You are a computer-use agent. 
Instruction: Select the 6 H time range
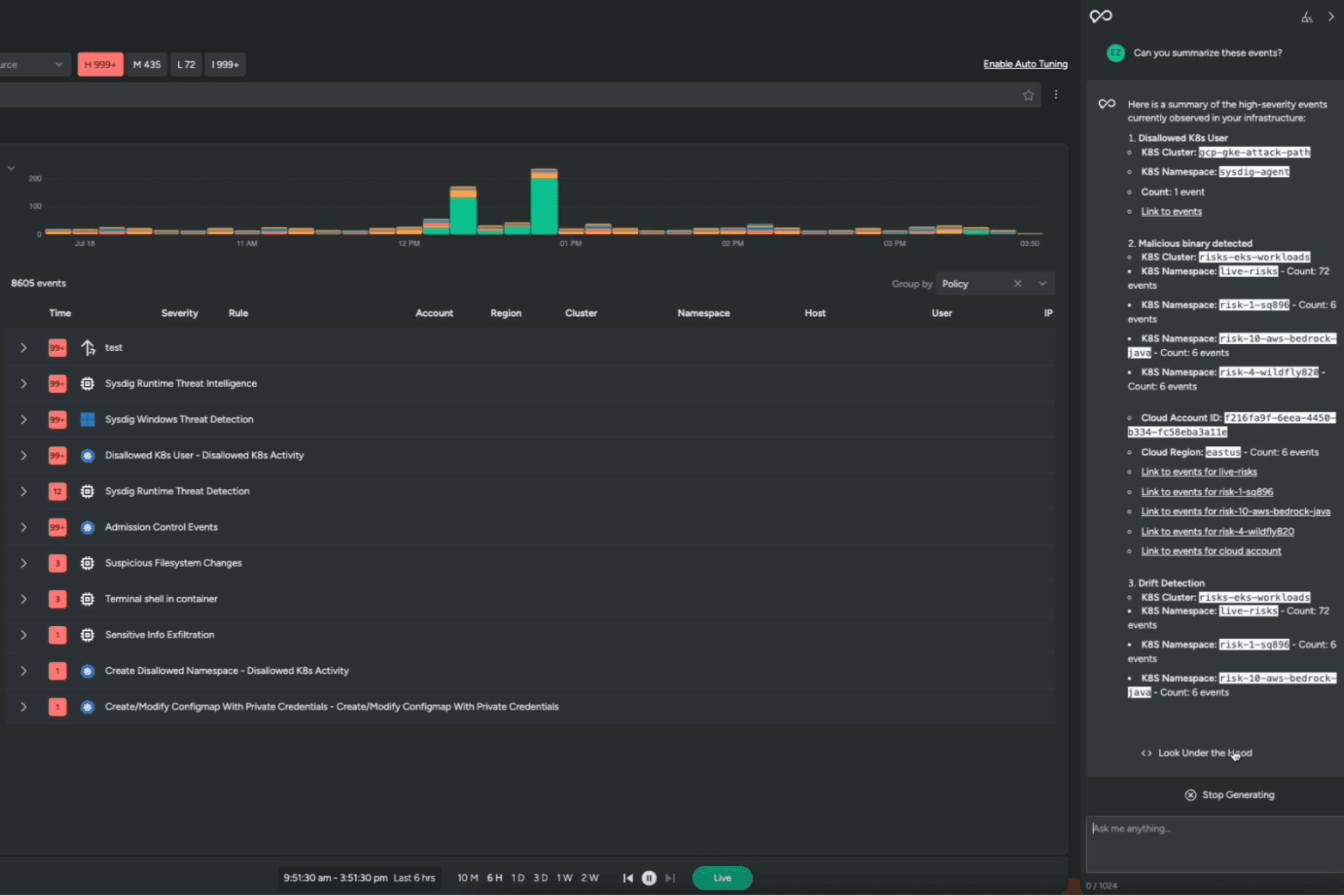(494, 878)
